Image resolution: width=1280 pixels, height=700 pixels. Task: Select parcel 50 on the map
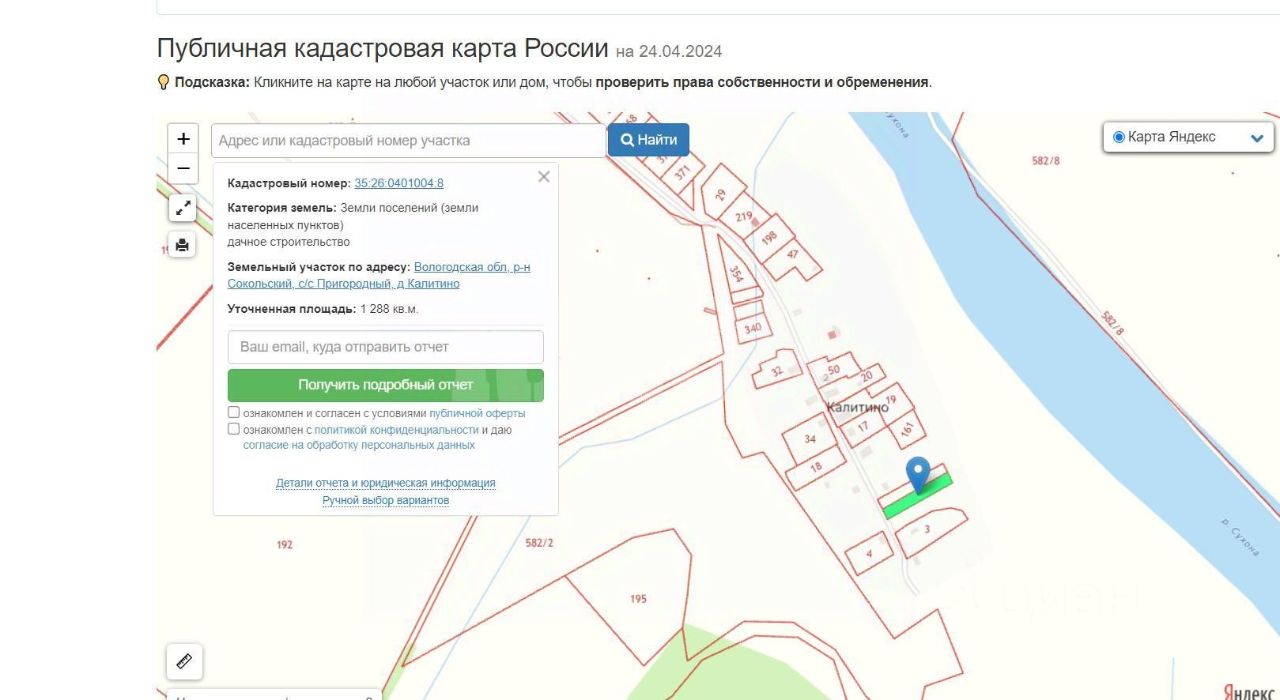pyautogui.click(x=833, y=370)
